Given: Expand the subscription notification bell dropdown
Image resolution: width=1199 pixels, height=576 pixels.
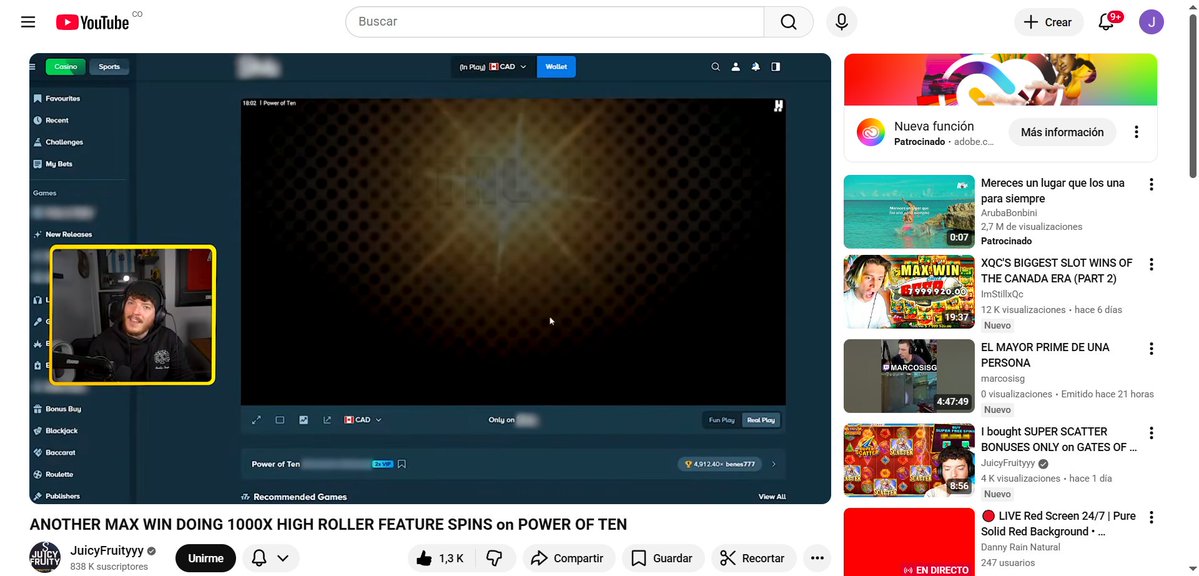Looking at the screenshot, I should click(x=271, y=558).
